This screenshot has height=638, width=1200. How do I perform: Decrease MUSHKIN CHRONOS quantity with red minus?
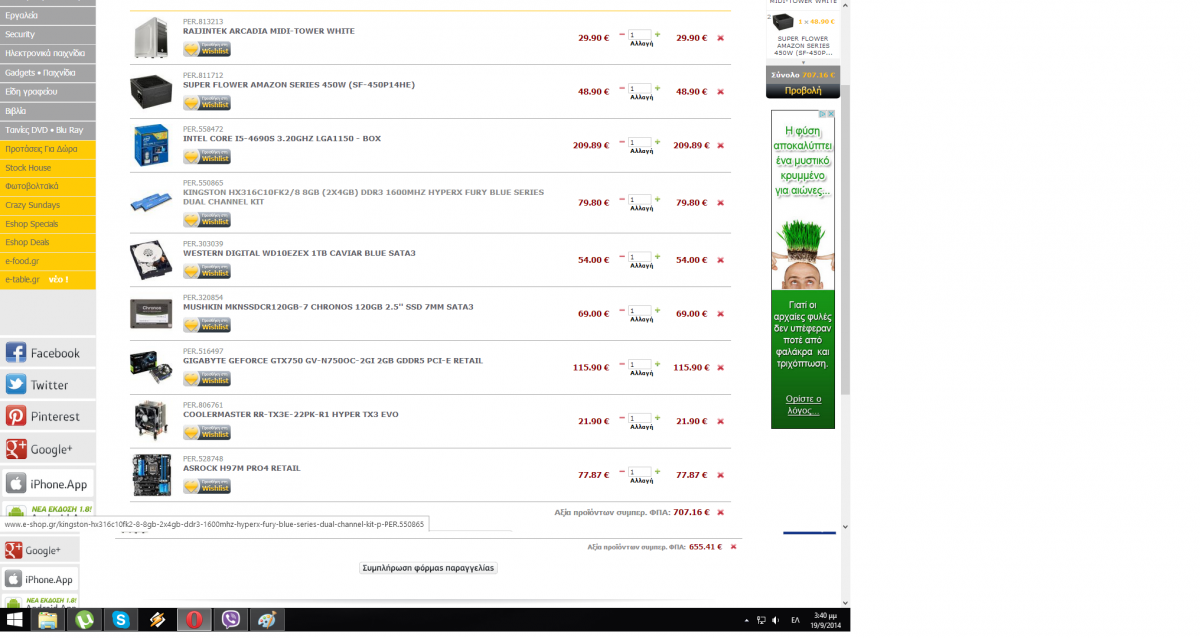tap(622, 310)
